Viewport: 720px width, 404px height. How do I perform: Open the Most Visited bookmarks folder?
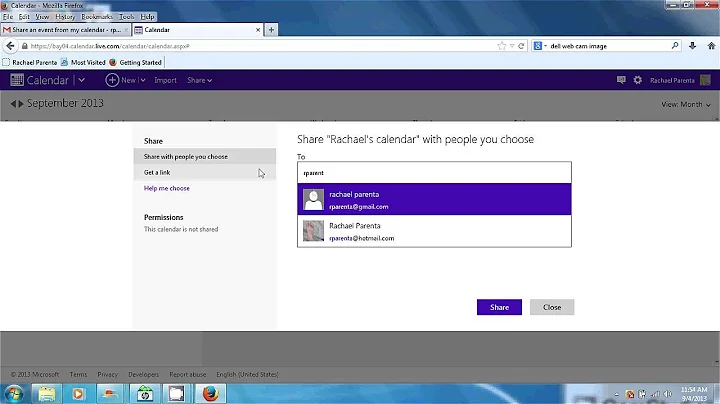(83, 62)
